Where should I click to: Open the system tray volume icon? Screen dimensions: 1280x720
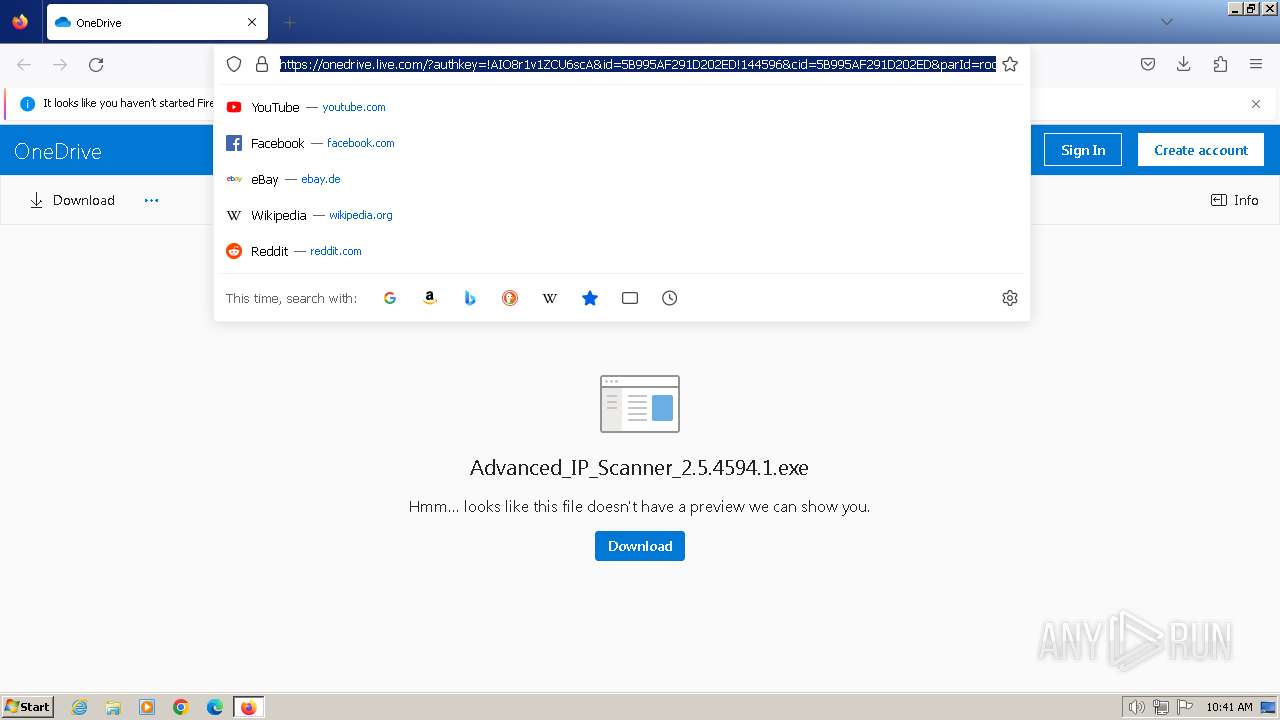coord(1137,707)
